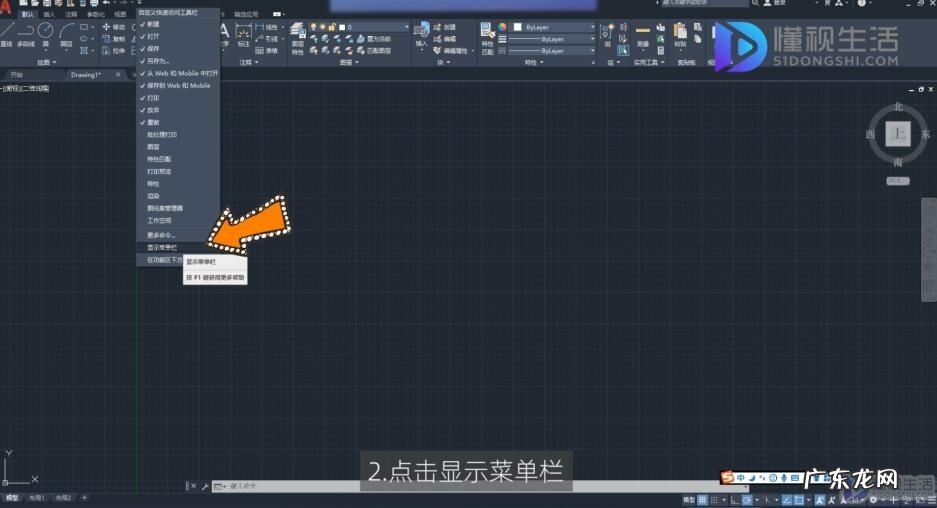This screenshot has width=937, height=508.
Task: Click the Paste (粘贴) icon
Action: click(x=680, y=35)
